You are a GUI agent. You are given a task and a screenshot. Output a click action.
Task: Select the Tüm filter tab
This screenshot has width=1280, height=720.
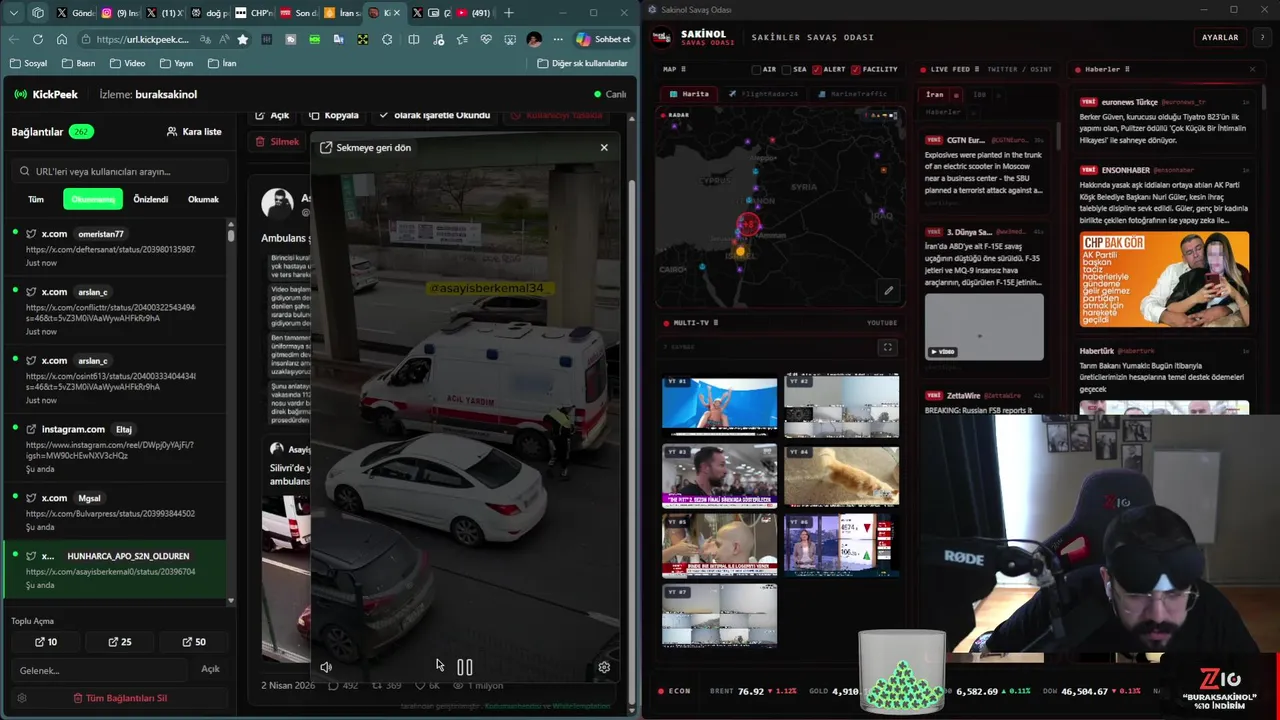pyautogui.click(x=36, y=199)
